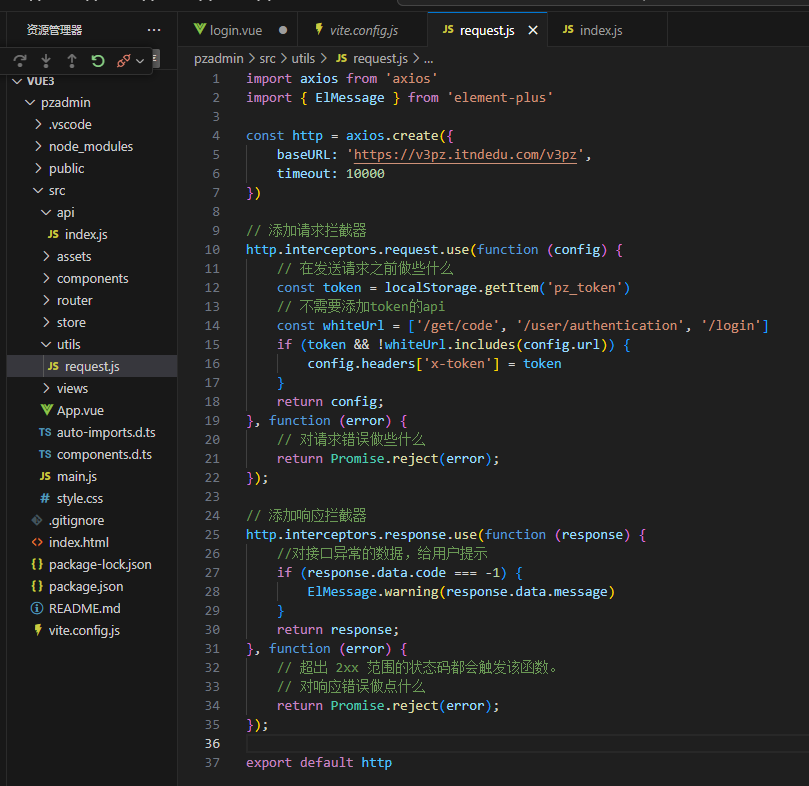Click the unsaved dot on login.vue tab
The width and height of the screenshot is (809, 786).
[x=283, y=30]
